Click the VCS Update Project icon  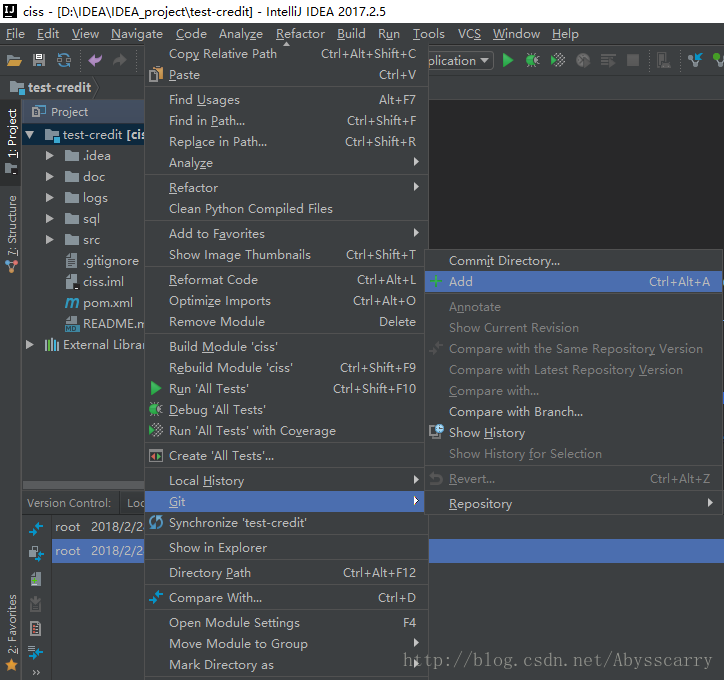click(695, 60)
